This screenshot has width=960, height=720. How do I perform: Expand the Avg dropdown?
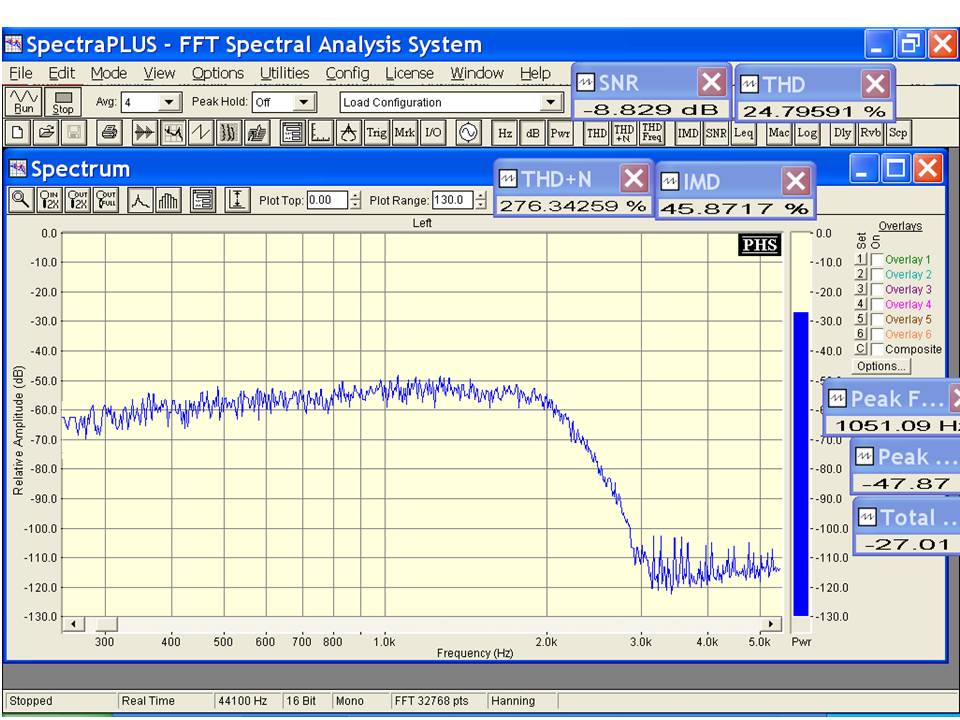point(170,102)
